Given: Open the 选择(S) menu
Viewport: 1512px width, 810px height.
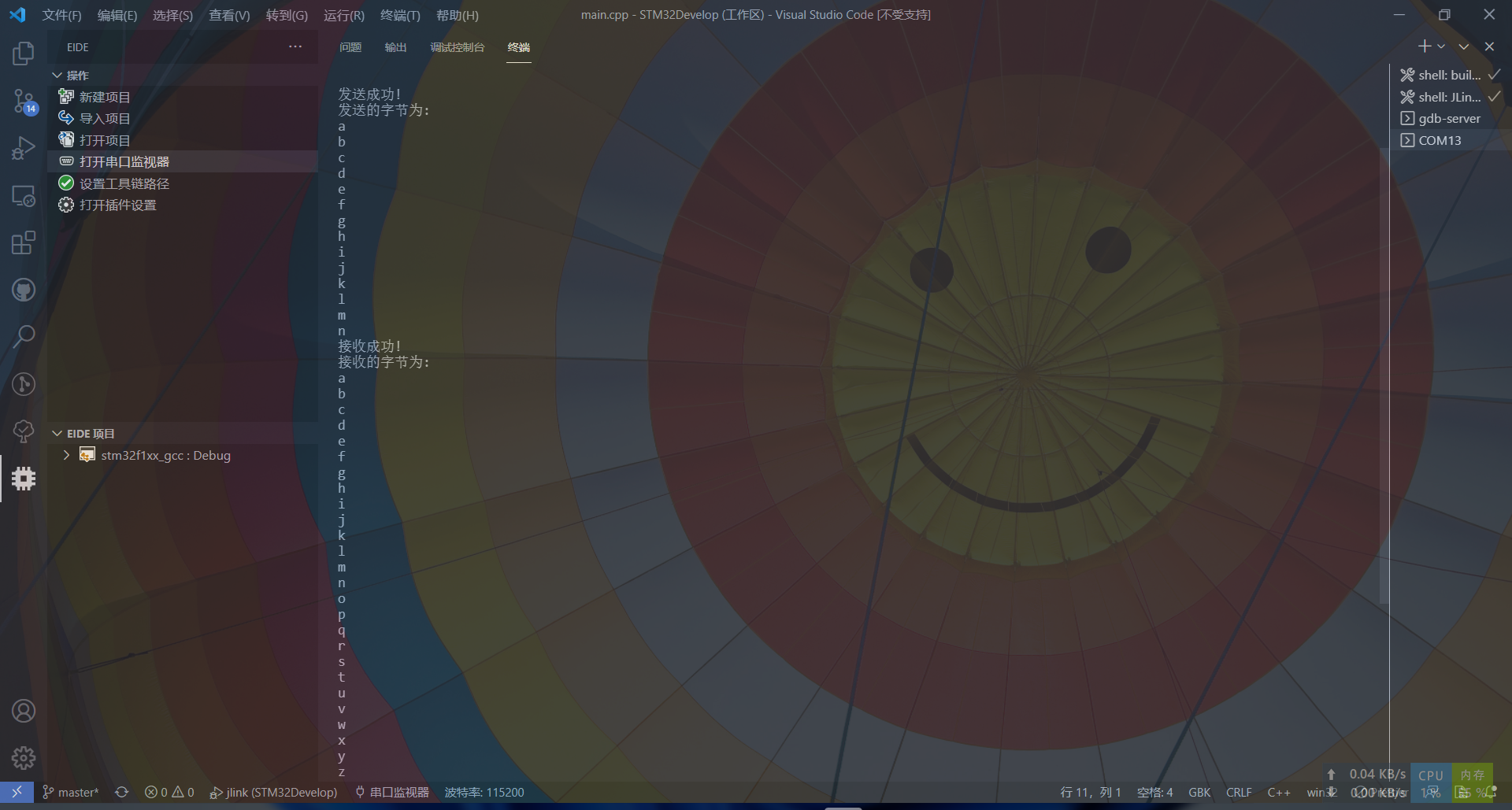Looking at the screenshot, I should coord(172,15).
